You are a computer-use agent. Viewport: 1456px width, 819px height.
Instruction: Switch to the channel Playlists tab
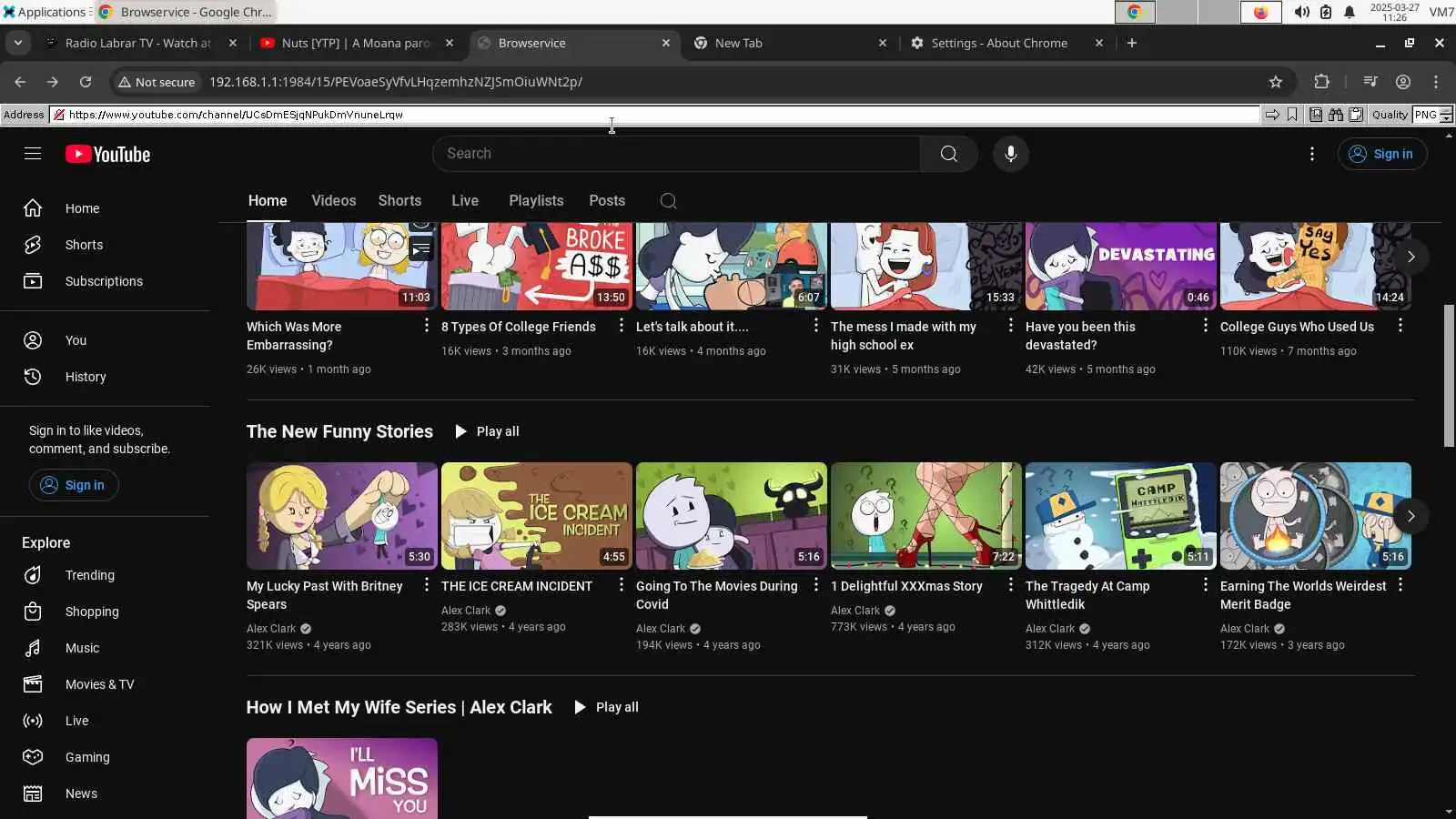(x=536, y=201)
